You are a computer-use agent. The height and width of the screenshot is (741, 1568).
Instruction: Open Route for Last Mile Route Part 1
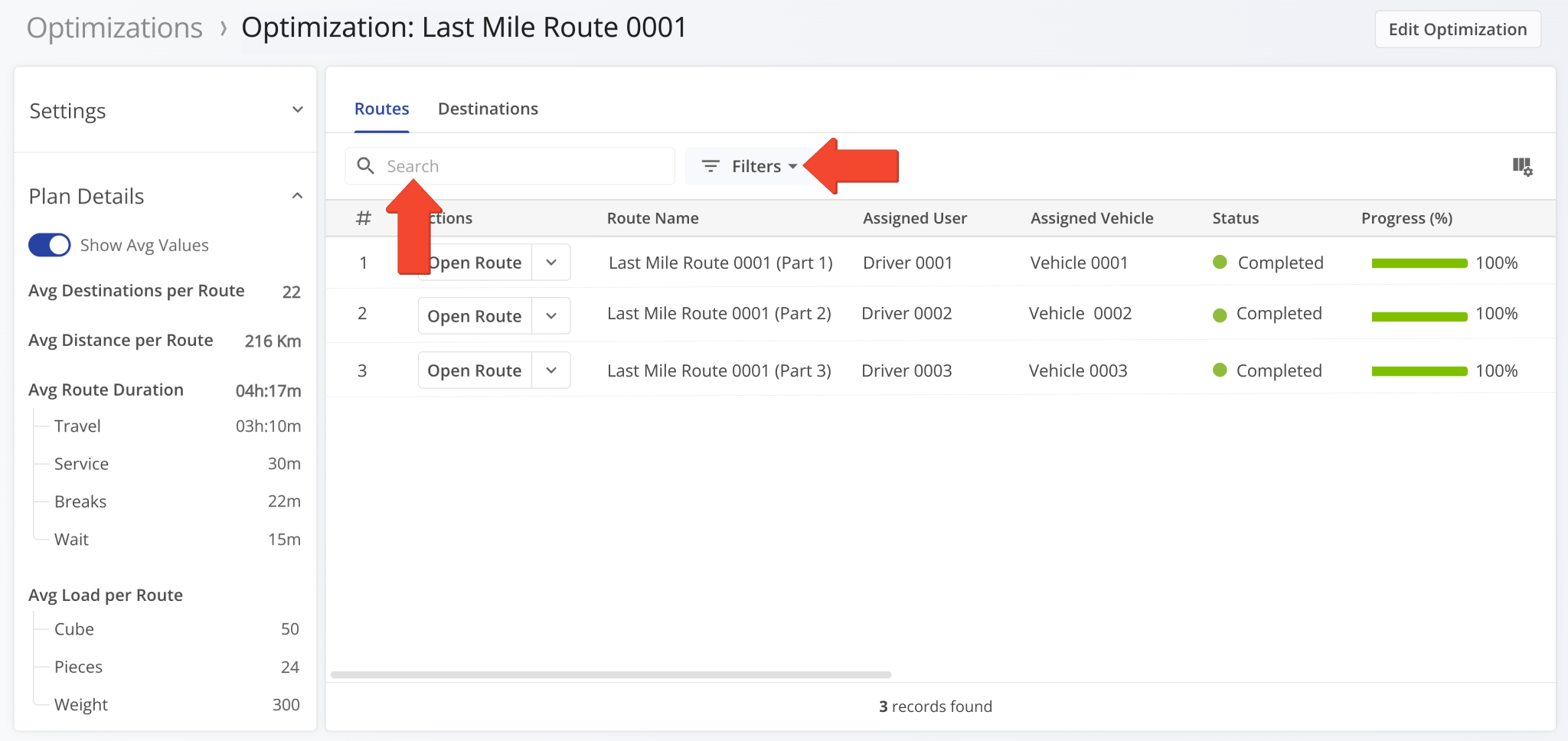click(x=475, y=263)
